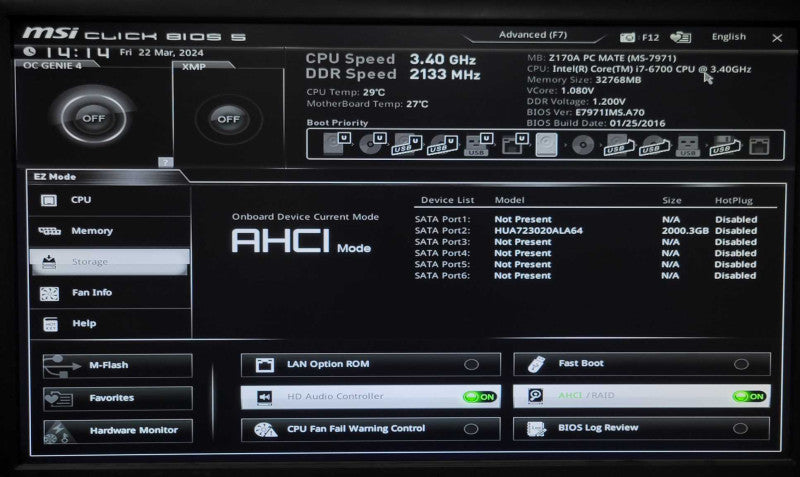This screenshot has height=477, width=800.
Task: Open Hardware Monitor
Action: click(118, 431)
